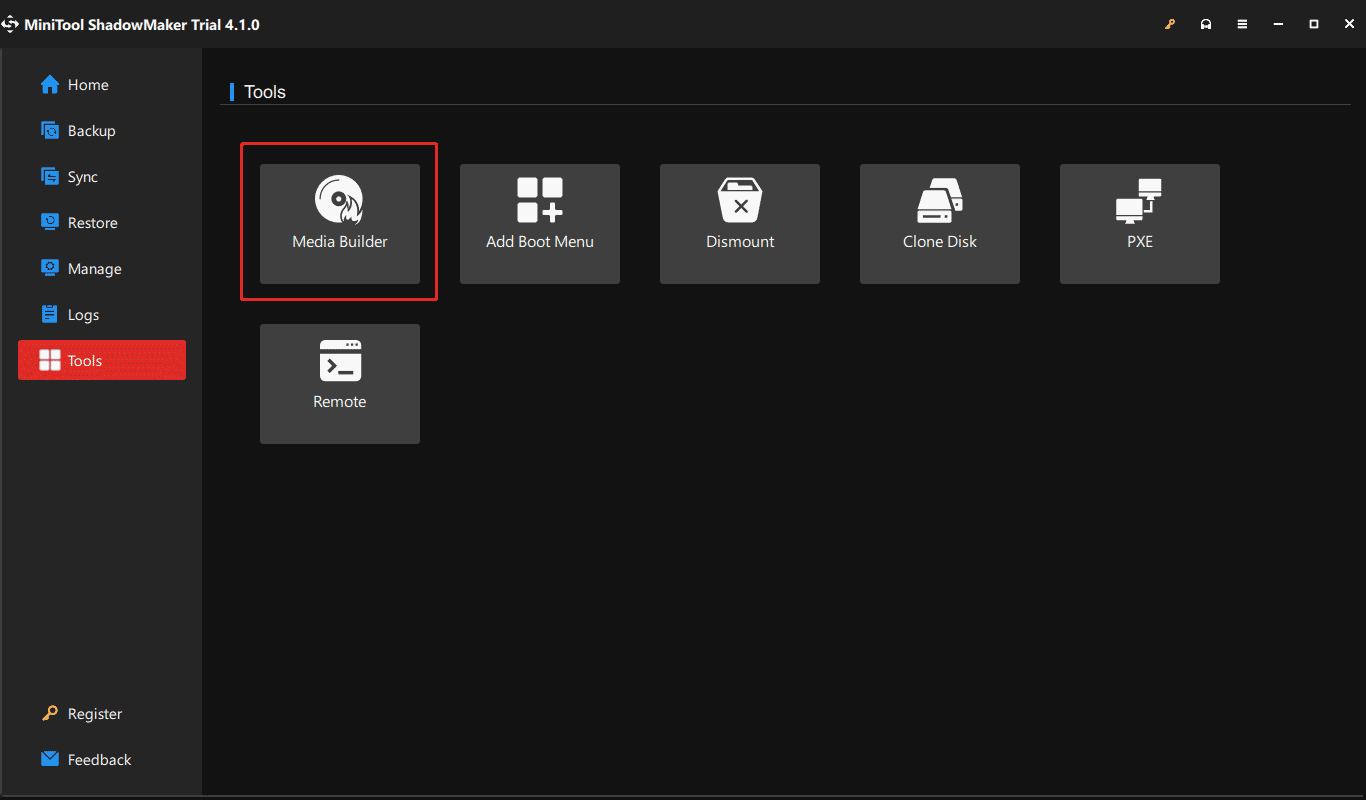
Task: Open the Media Builder tool
Action: coord(340,224)
